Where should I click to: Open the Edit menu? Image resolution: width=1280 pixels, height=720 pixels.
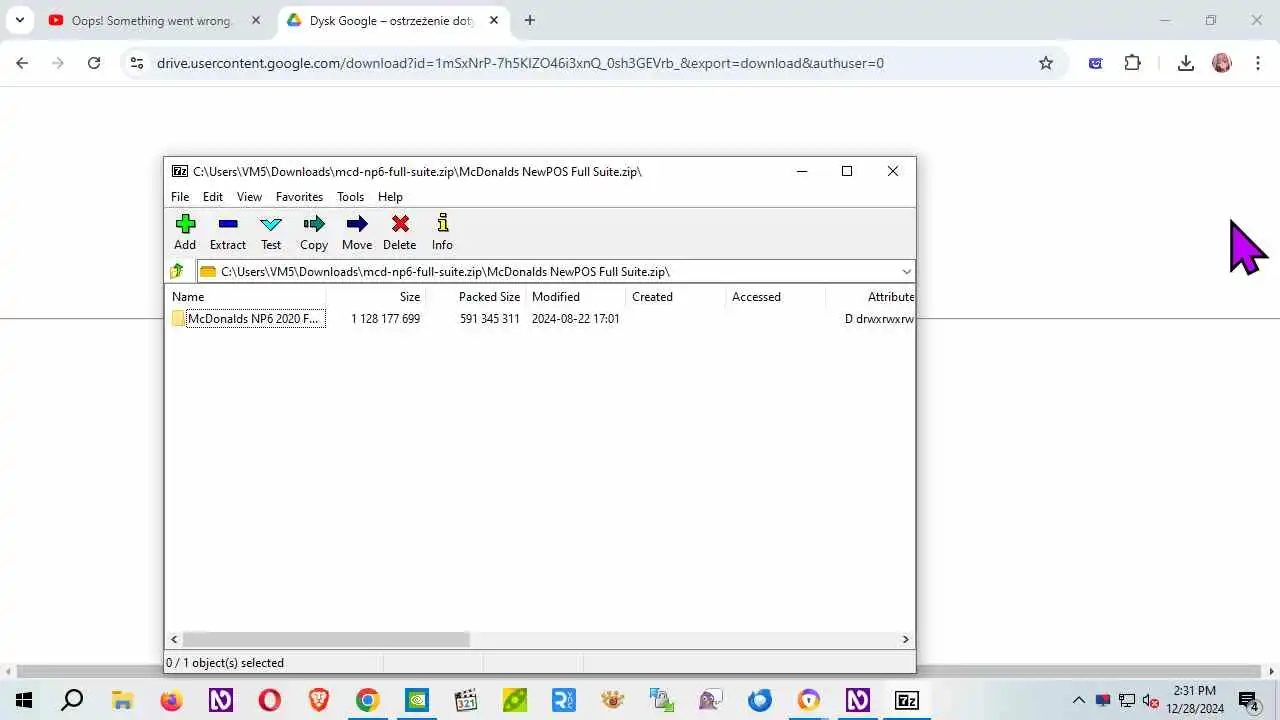[x=213, y=197]
